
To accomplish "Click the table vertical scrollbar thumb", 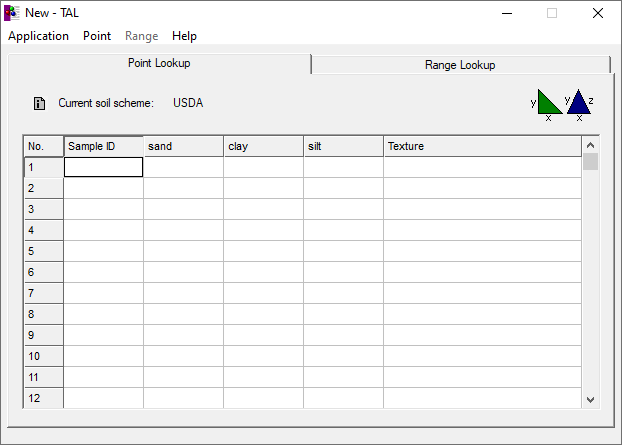I will pos(590,161).
